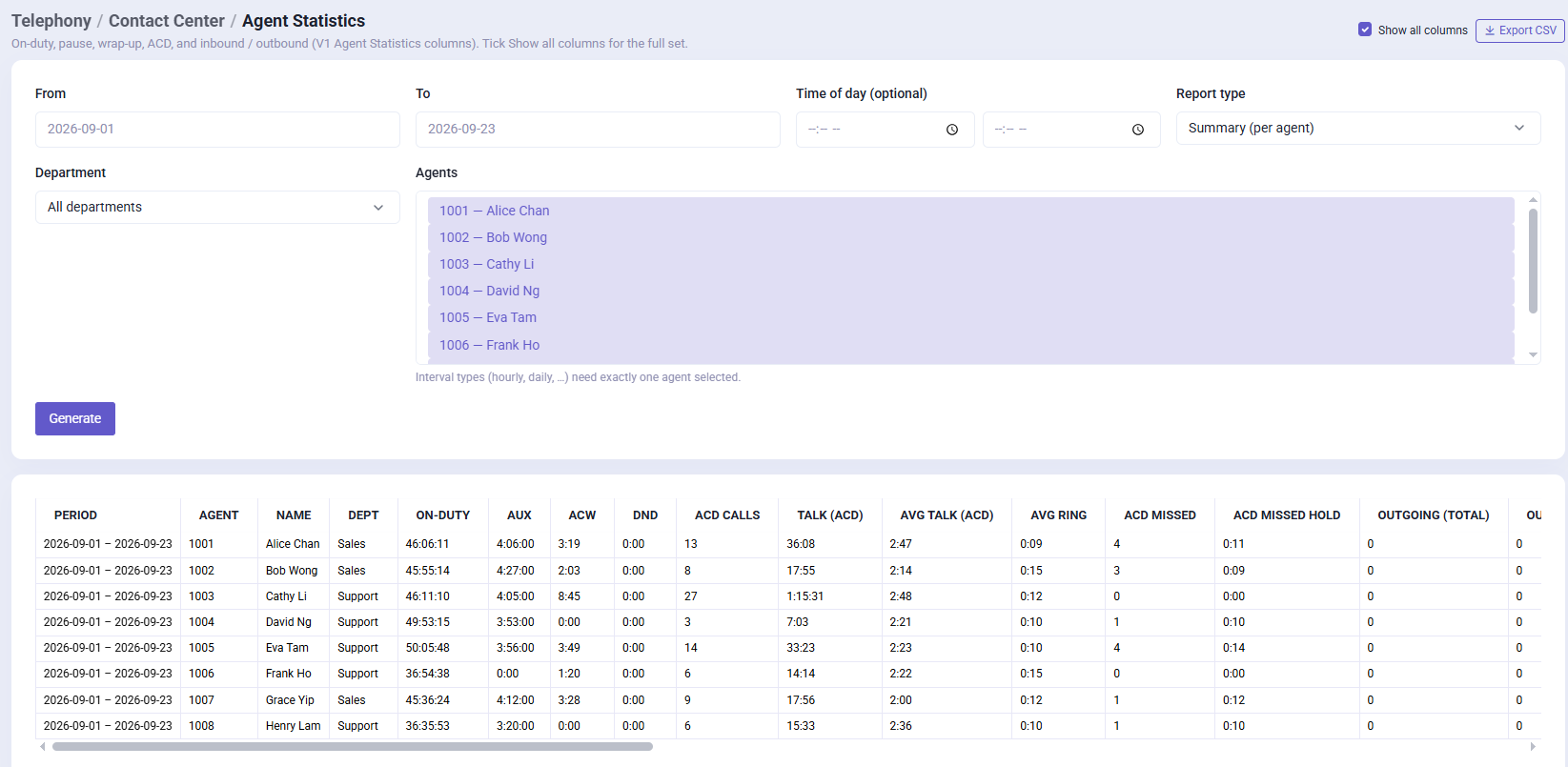Click the Agents list scroll down arrow
1568x767 pixels.
point(1533,354)
